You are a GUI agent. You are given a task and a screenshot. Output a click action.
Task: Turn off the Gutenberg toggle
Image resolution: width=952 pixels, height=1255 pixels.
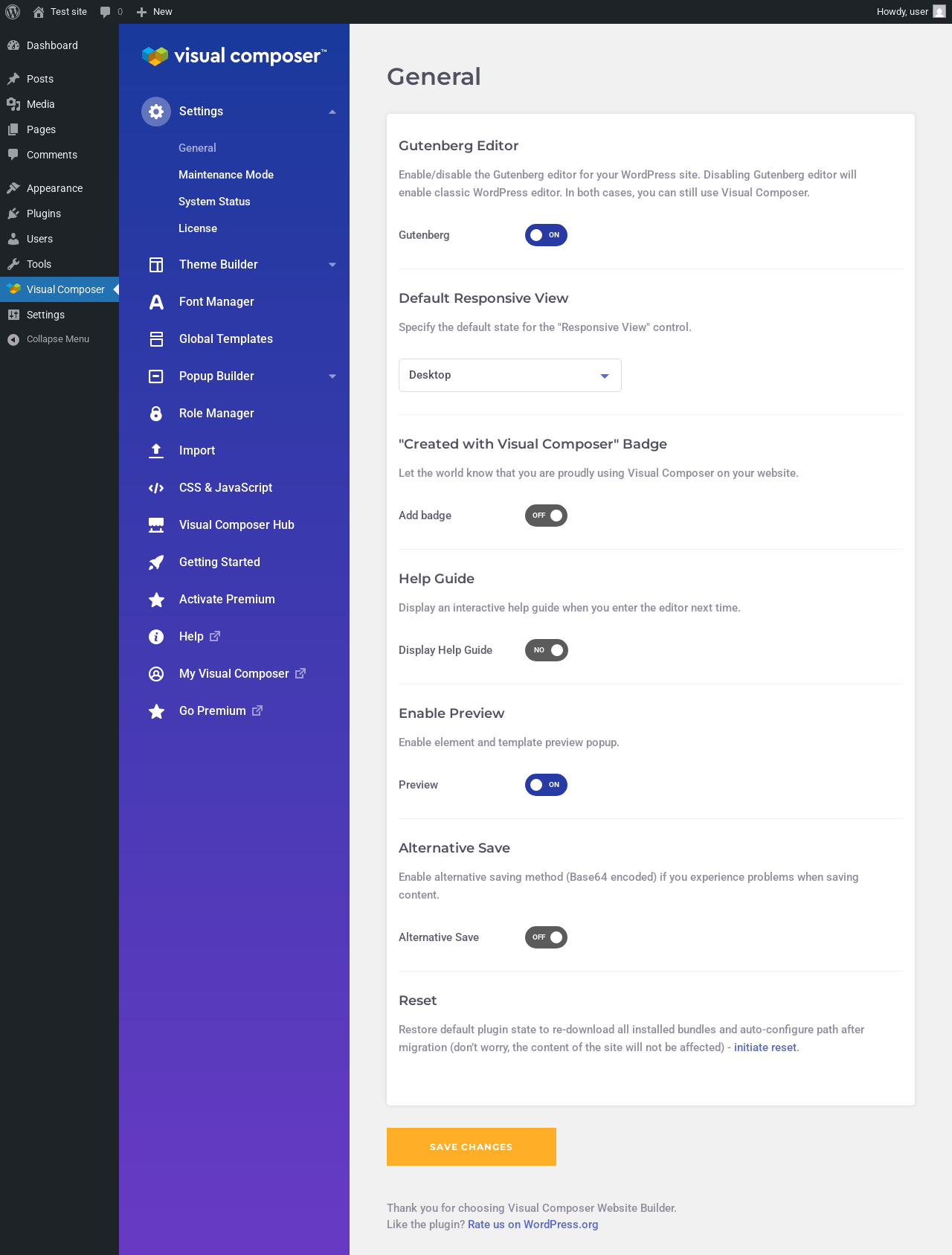(546, 235)
